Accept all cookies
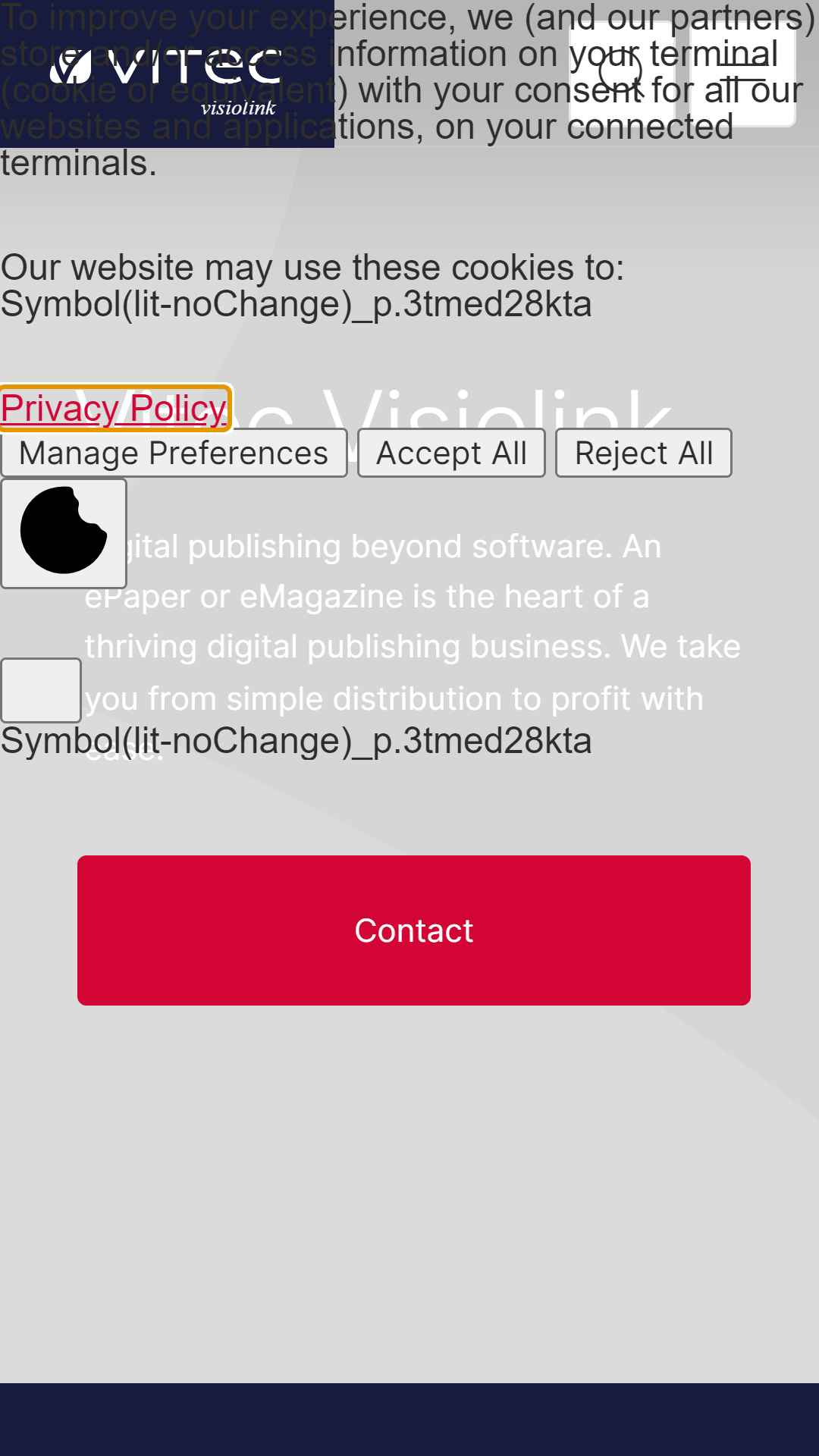This screenshot has width=819, height=1456. point(451,453)
